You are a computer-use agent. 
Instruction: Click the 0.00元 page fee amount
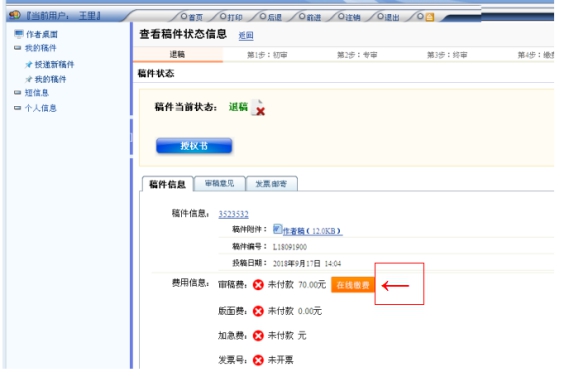[310, 311]
